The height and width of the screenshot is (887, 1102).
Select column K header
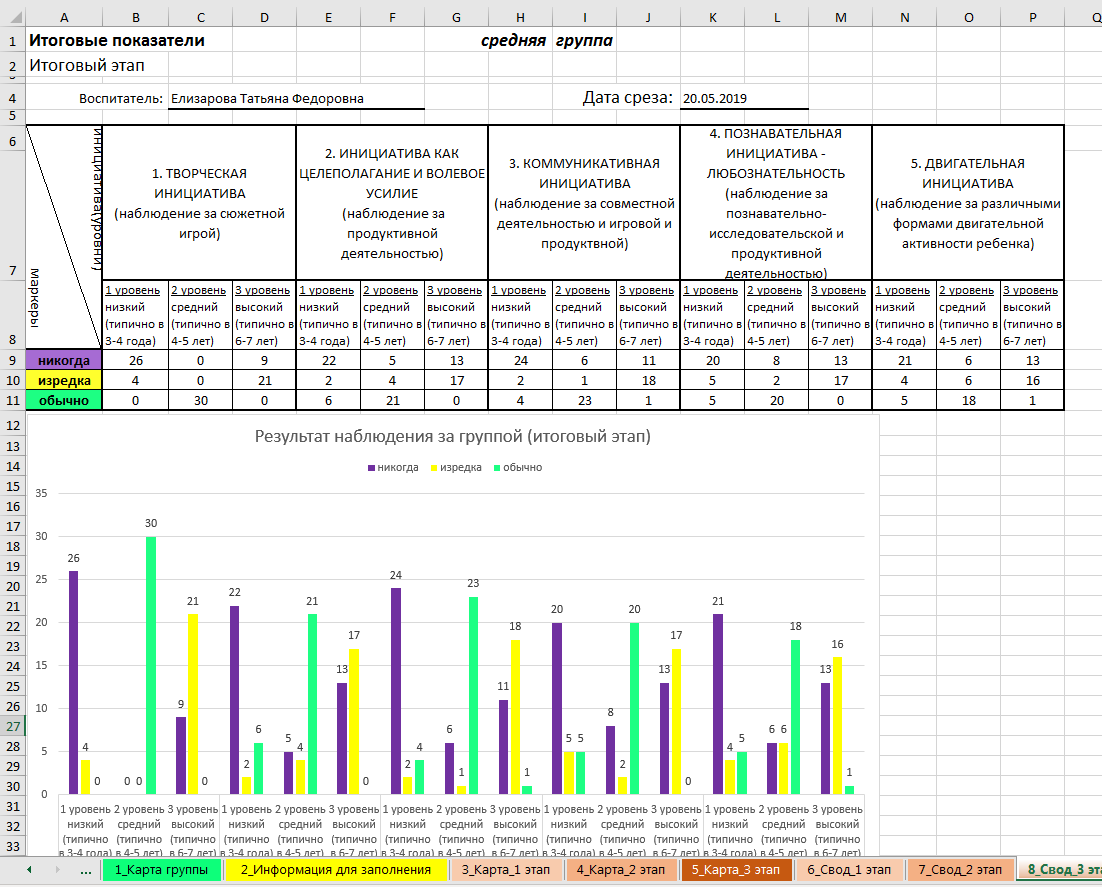click(x=713, y=18)
